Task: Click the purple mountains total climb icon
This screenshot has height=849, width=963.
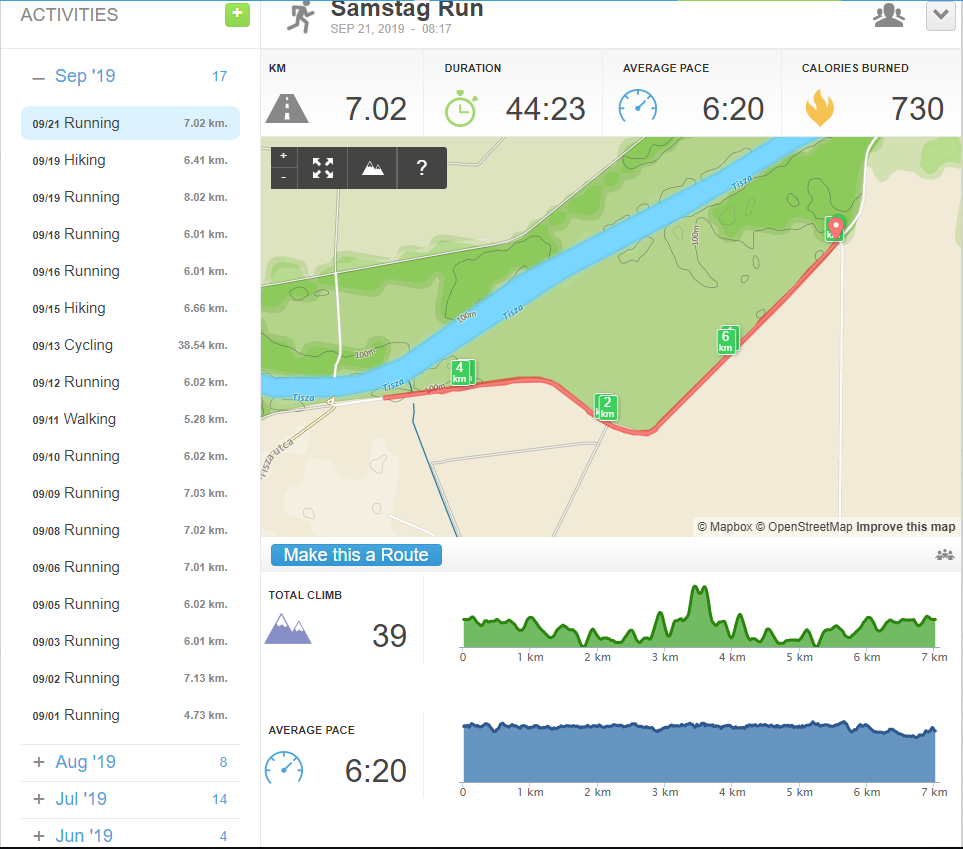Action: pyautogui.click(x=288, y=628)
